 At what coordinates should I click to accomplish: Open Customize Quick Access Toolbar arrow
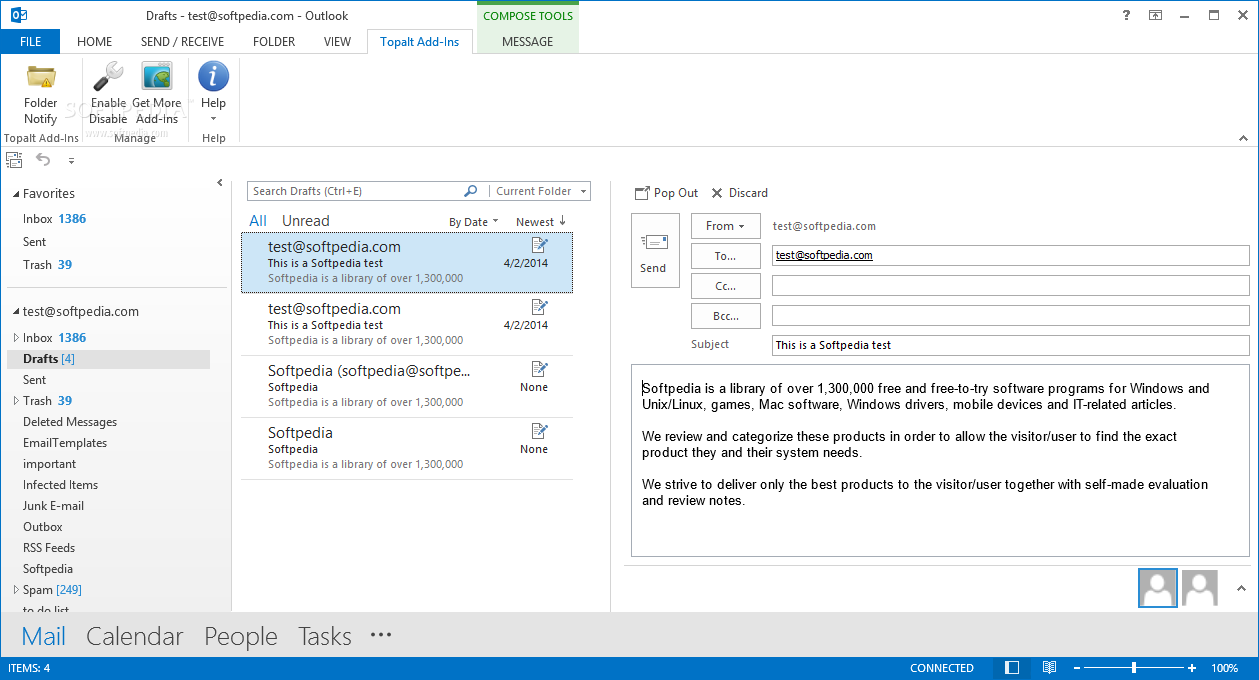pyautogui.click(x=71, y=160)
